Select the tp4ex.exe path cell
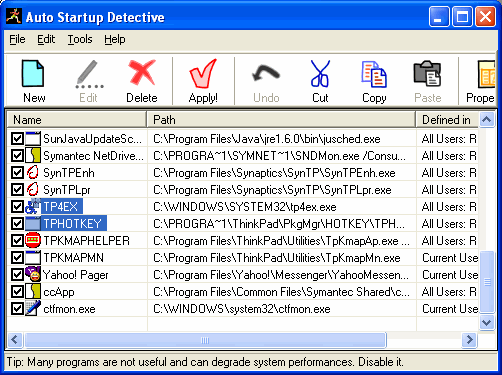Viewport: 502px width, 375px height. (x=282, y=206)
